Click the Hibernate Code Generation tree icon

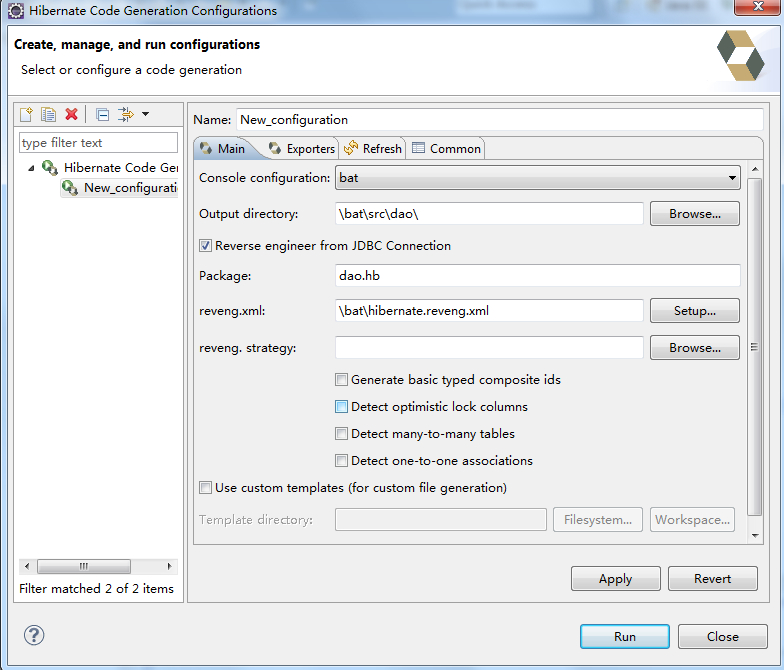click(50, 168)
